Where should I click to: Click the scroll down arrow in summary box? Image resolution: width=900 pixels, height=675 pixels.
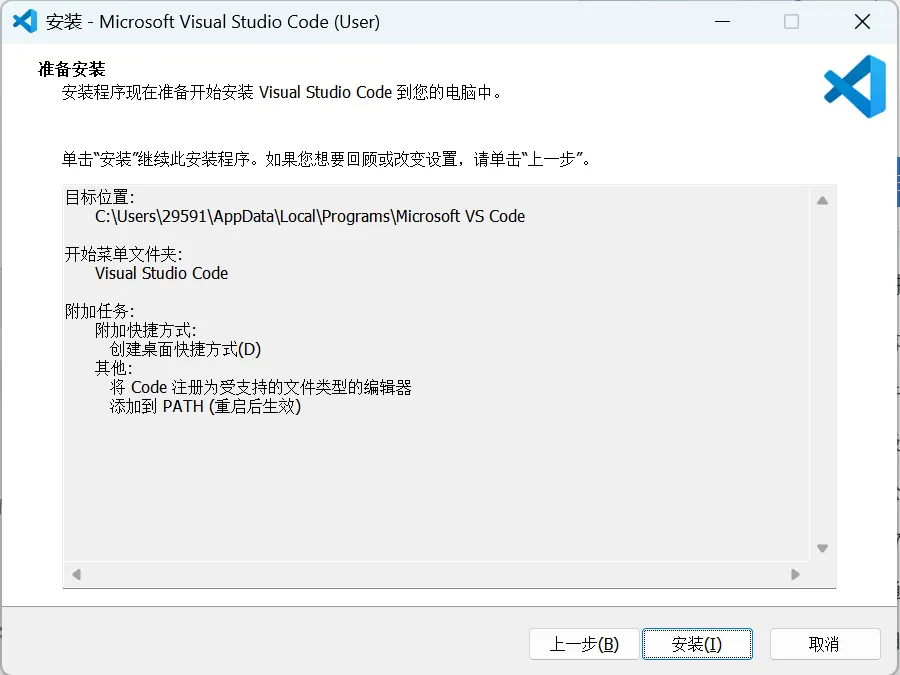(x=823, y=548)
